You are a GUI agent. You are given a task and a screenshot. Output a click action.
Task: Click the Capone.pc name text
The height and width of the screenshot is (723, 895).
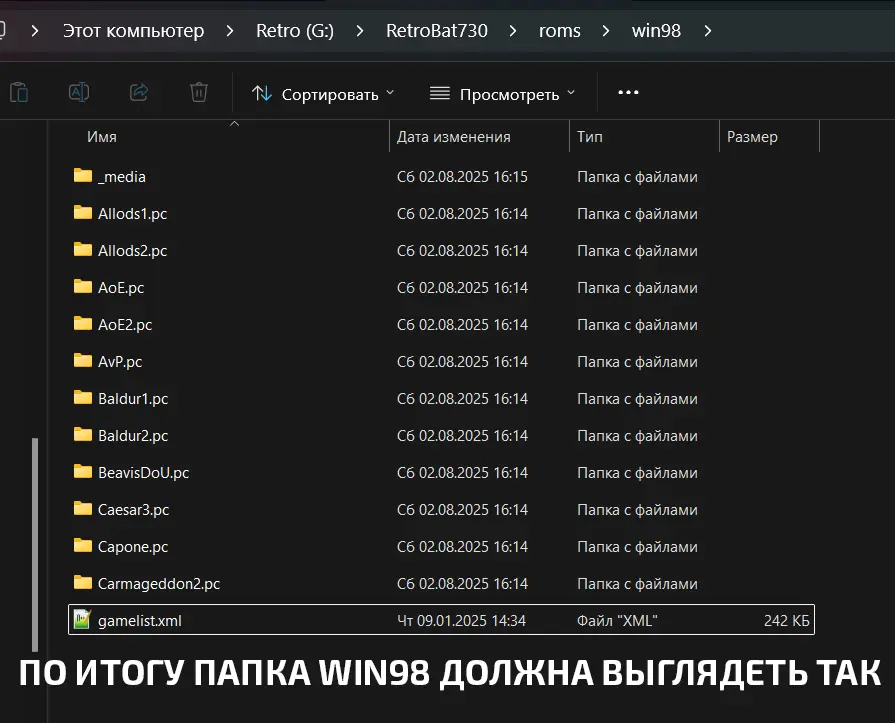[133, 547]
